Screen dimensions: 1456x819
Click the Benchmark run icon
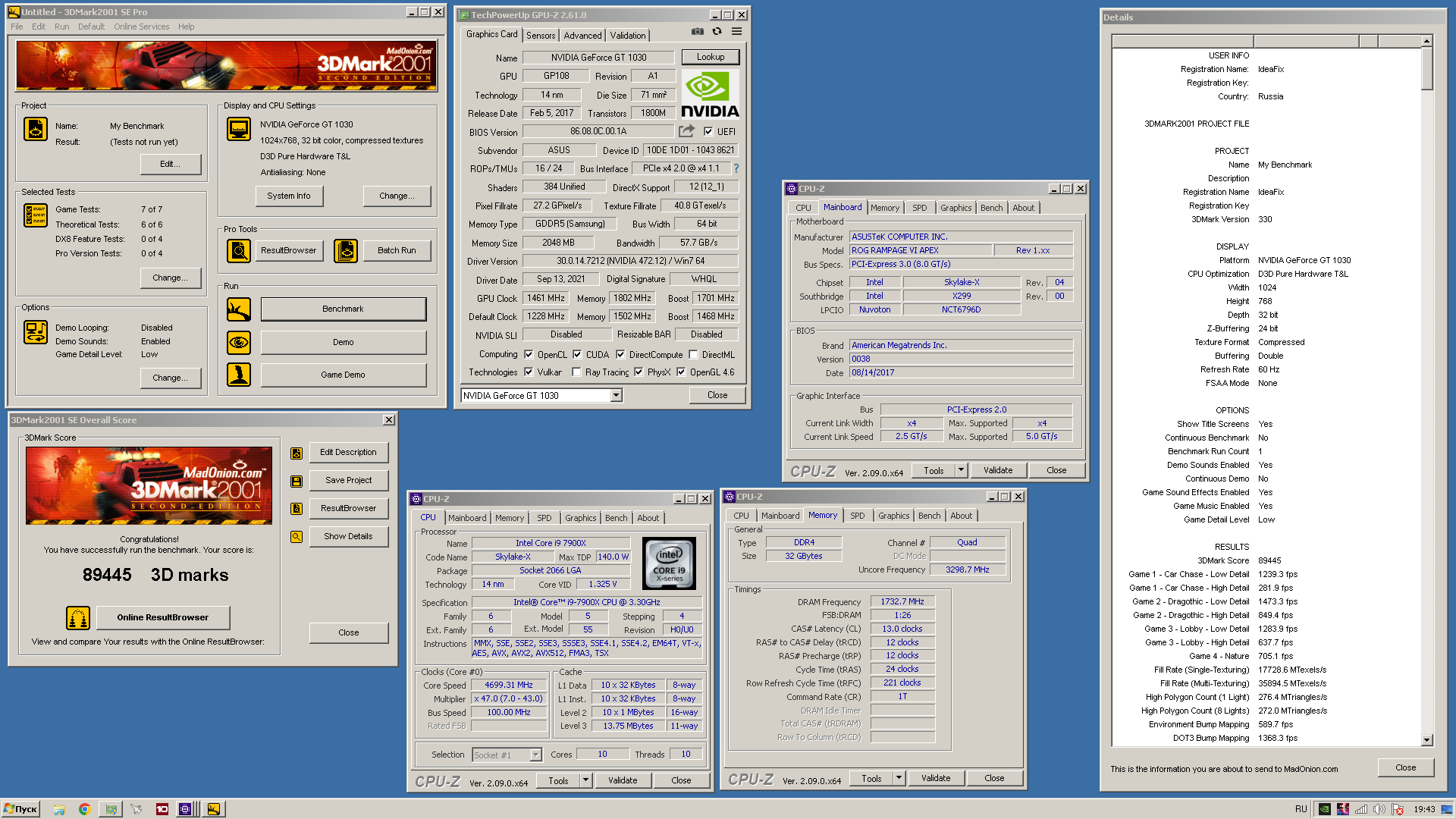pos(239,309)
